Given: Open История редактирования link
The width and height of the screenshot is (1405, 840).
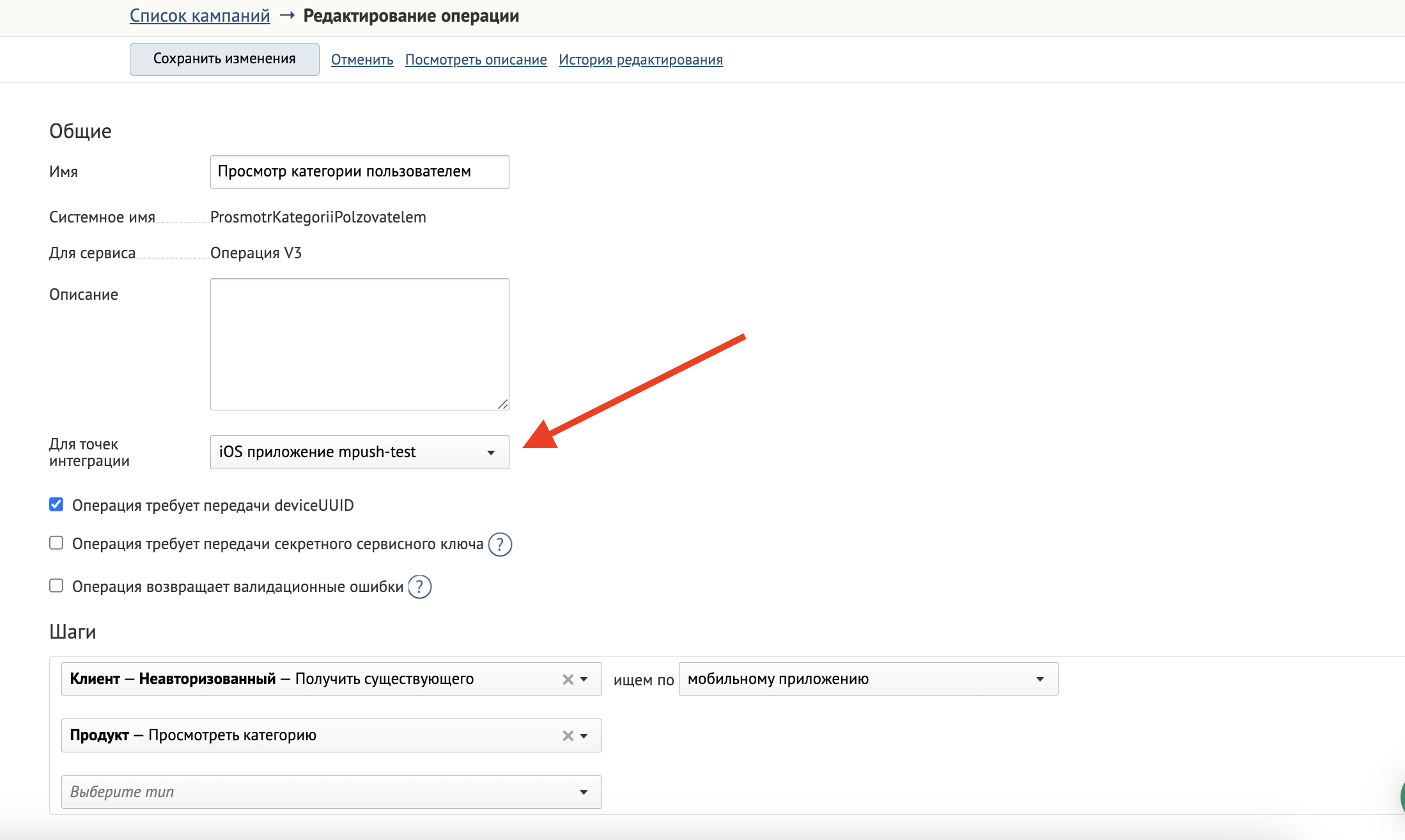Looking at the screenshot, I should (x=640, y=59).
